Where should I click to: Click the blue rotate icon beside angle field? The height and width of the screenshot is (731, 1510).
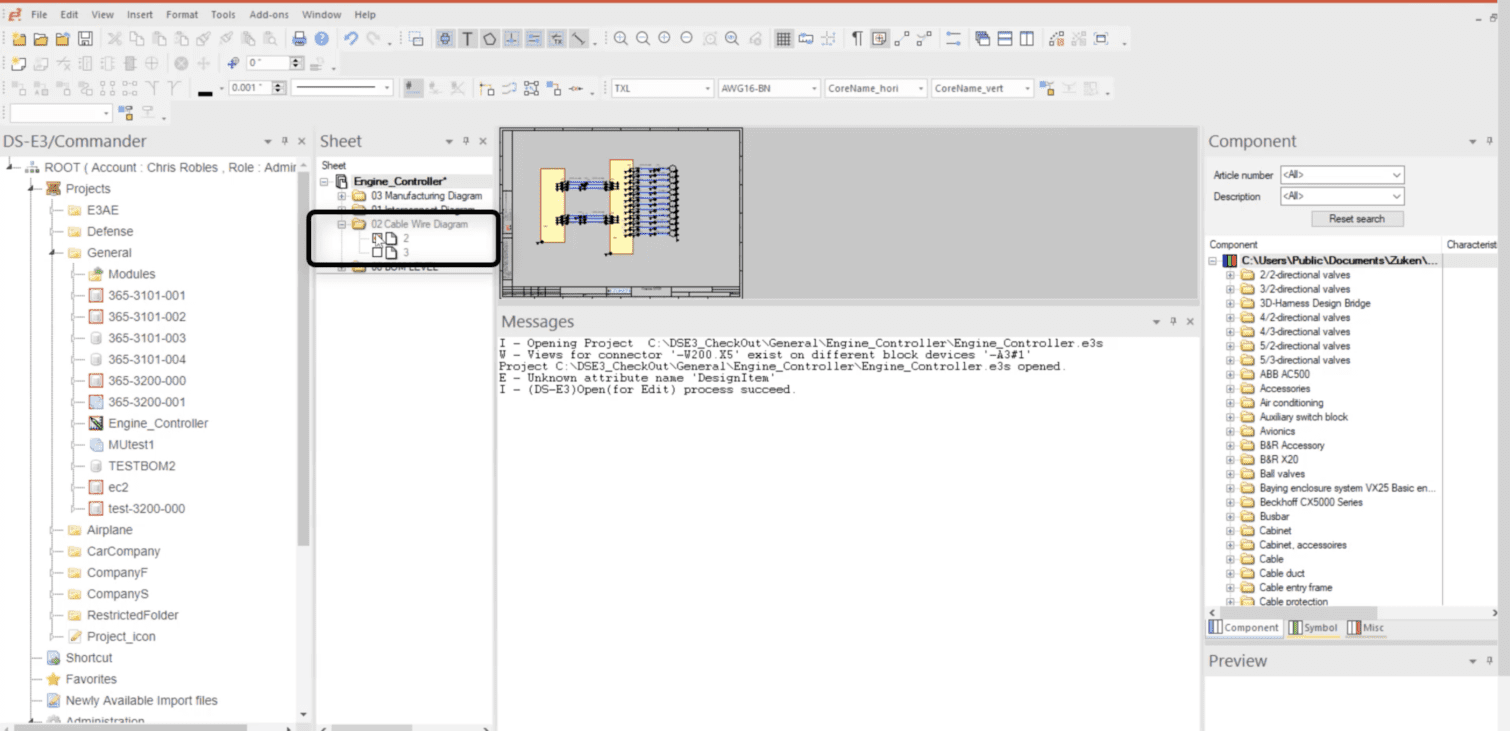click(x=233, y=63)
